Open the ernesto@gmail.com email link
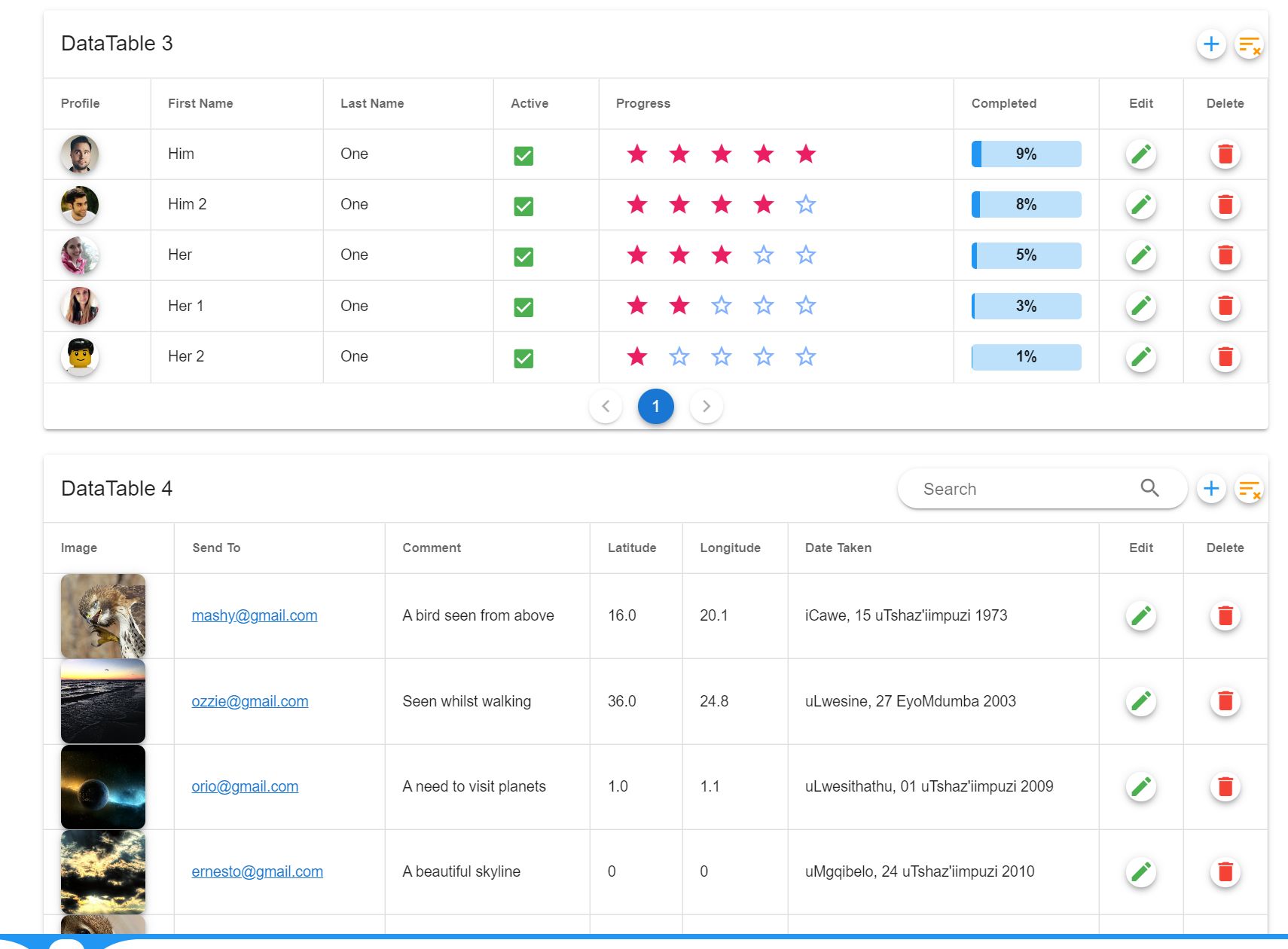Image resolution: width=1288 pixels, height=949 pixels. click(x=258, y=871)
